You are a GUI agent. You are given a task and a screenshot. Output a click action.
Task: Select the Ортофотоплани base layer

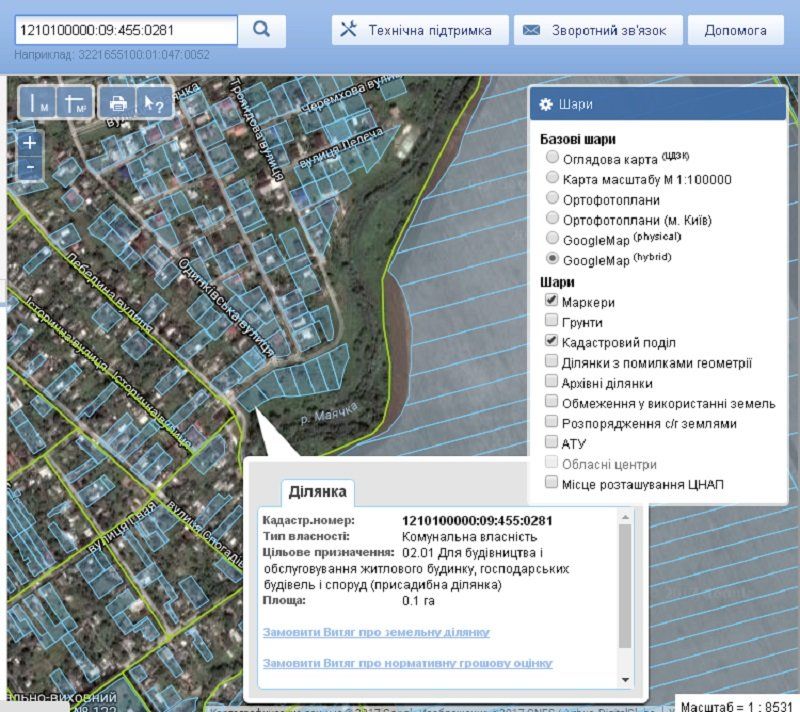click(551, 199)
